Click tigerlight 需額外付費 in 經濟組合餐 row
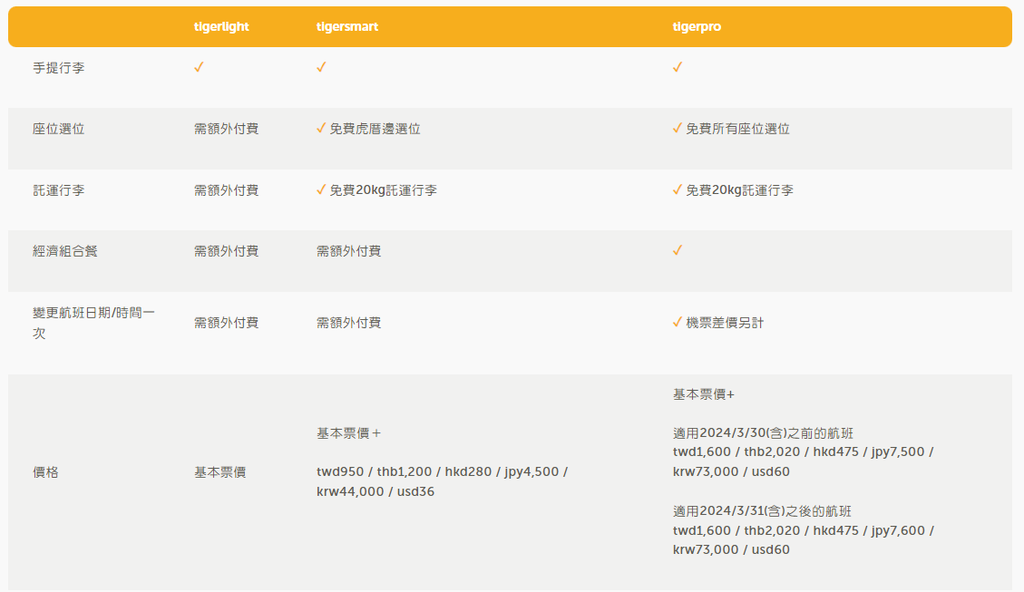Image resolution: width=1024 pixels, height=592 pixels. (x=227, y=251)
